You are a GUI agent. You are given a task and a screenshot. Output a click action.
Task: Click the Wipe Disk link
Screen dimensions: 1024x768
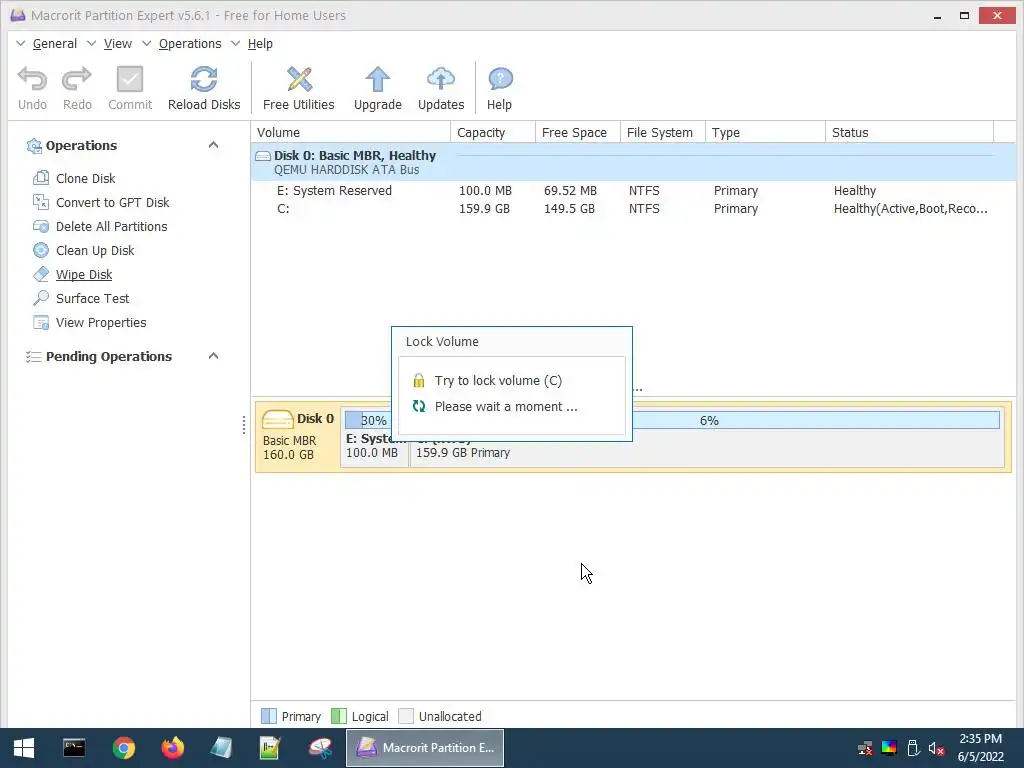pyautogui.click(x=84, y=275)
